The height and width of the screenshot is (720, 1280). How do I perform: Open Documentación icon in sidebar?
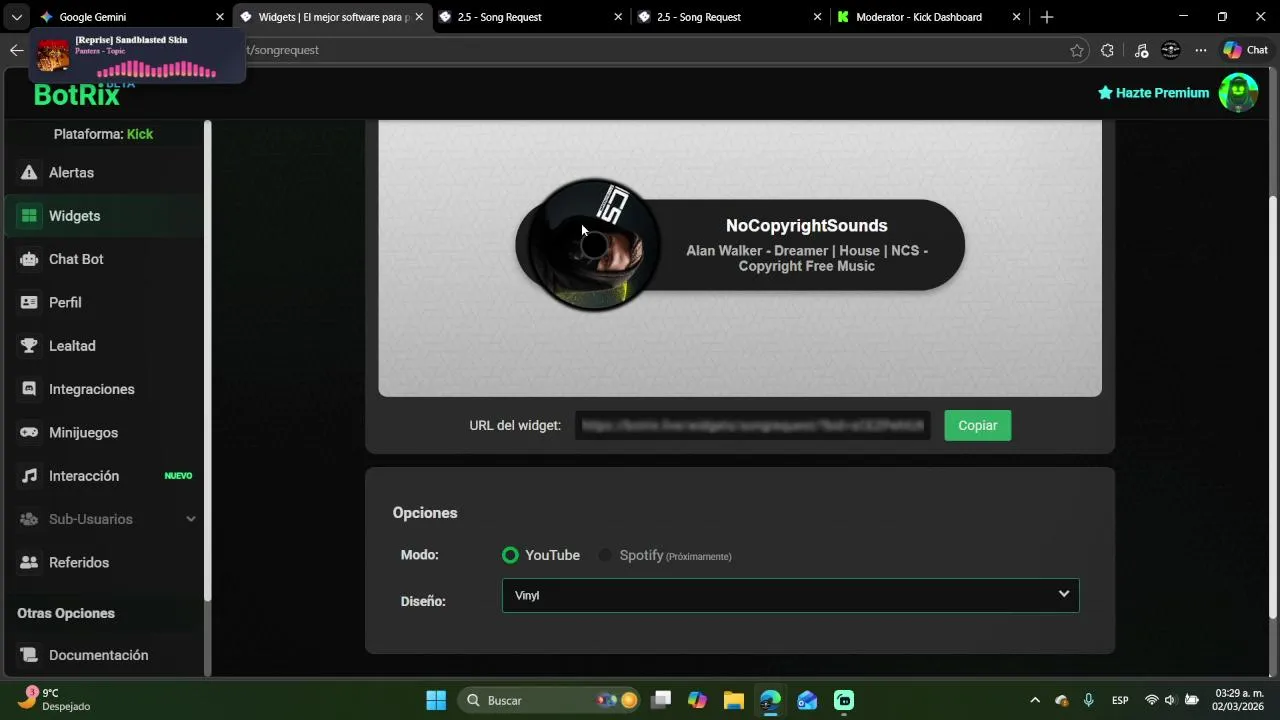(29, 655)
